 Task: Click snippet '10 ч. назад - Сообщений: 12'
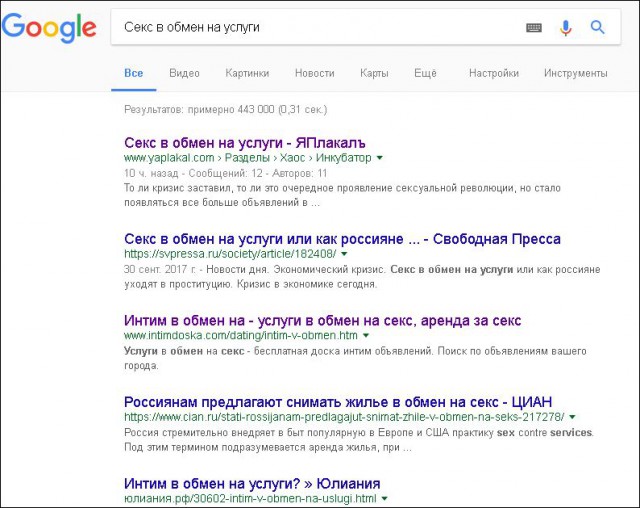pos(225,173)
